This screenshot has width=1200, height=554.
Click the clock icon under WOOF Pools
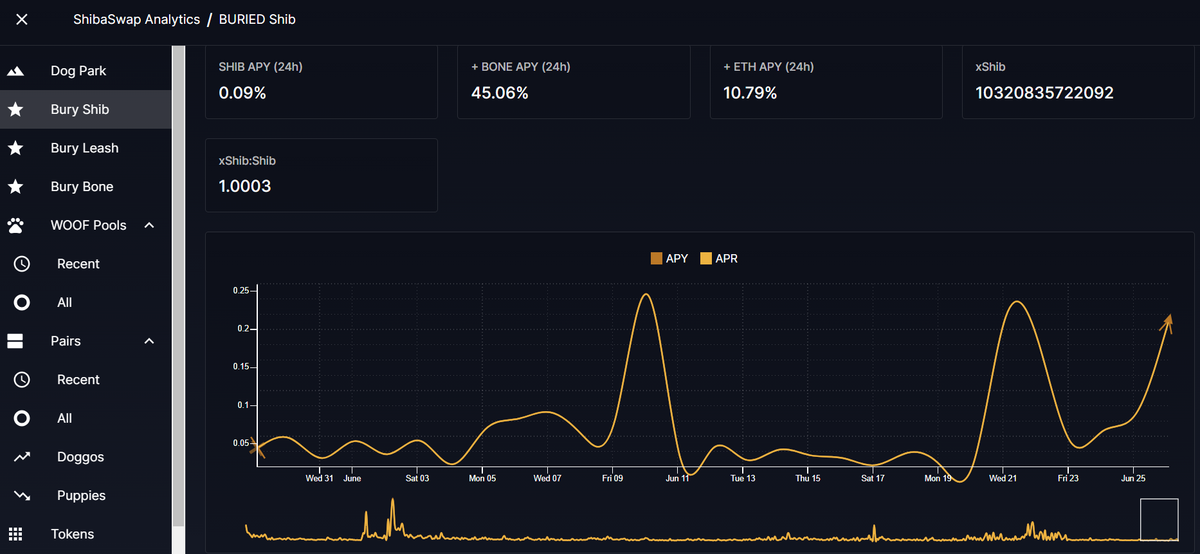22,264
